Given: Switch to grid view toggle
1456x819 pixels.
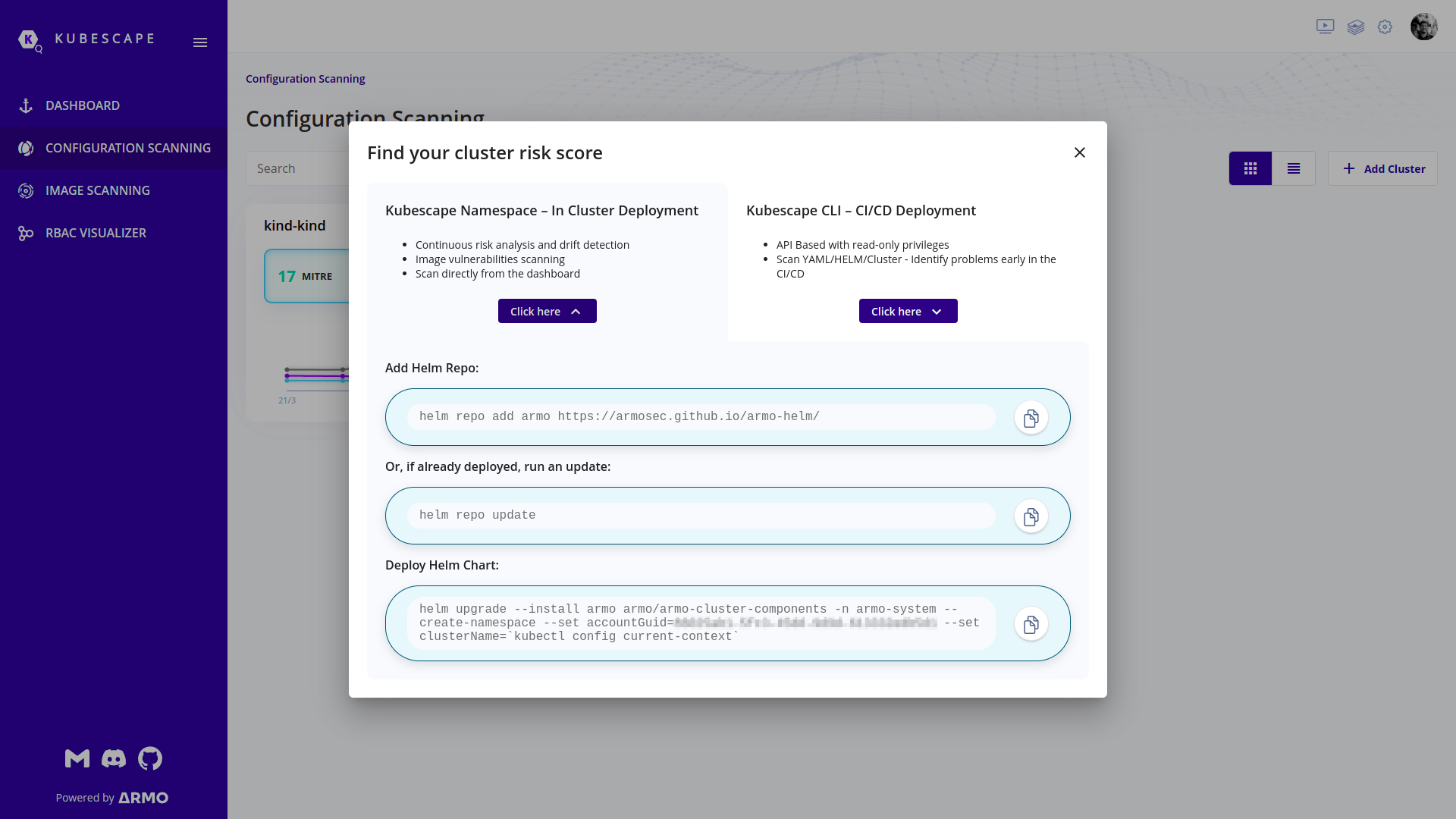Looking at the screenshot, I should coord(1250,168).
